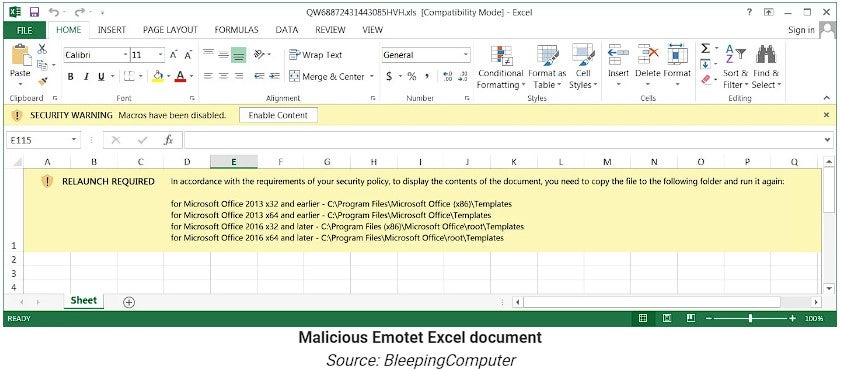Open the Number format dialog launcher
Image resolution: width=841 pixels, height=370 pixels.
click(467, 99)
